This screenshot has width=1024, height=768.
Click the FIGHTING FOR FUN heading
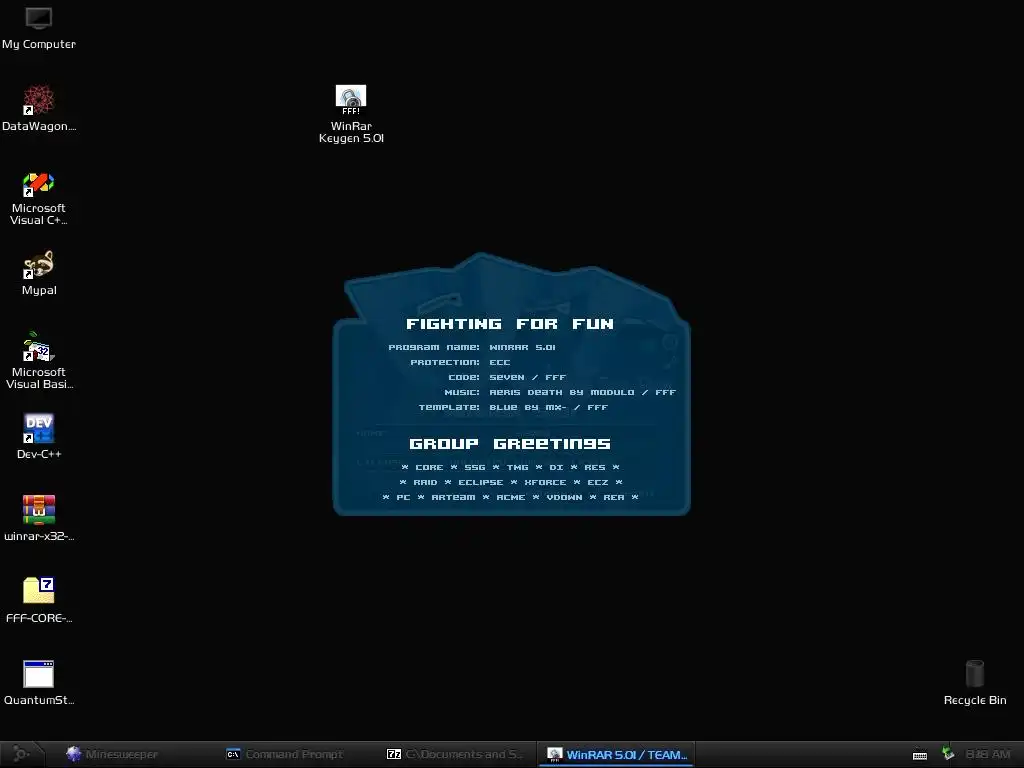click(x=509, y=324)
